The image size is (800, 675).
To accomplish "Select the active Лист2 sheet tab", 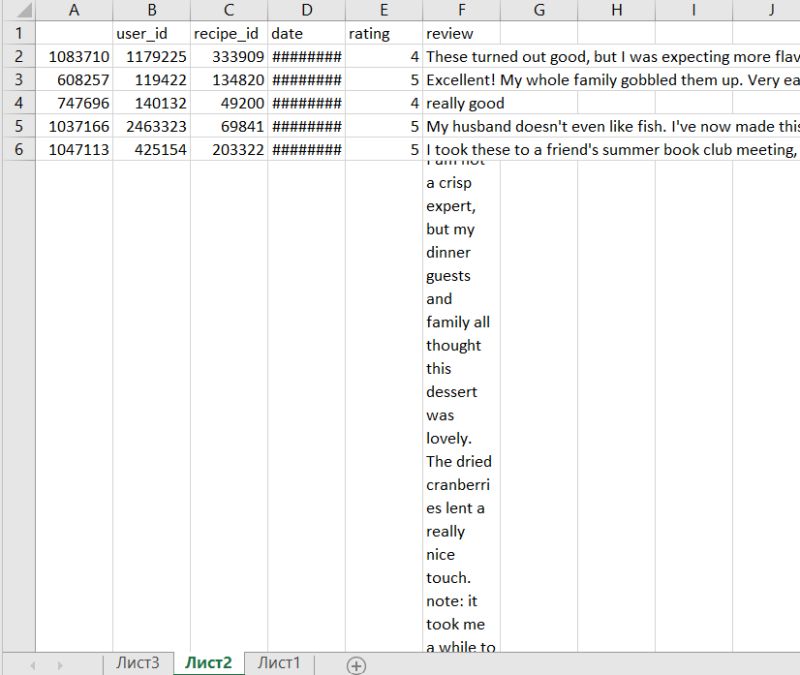I will click(207, 662).
